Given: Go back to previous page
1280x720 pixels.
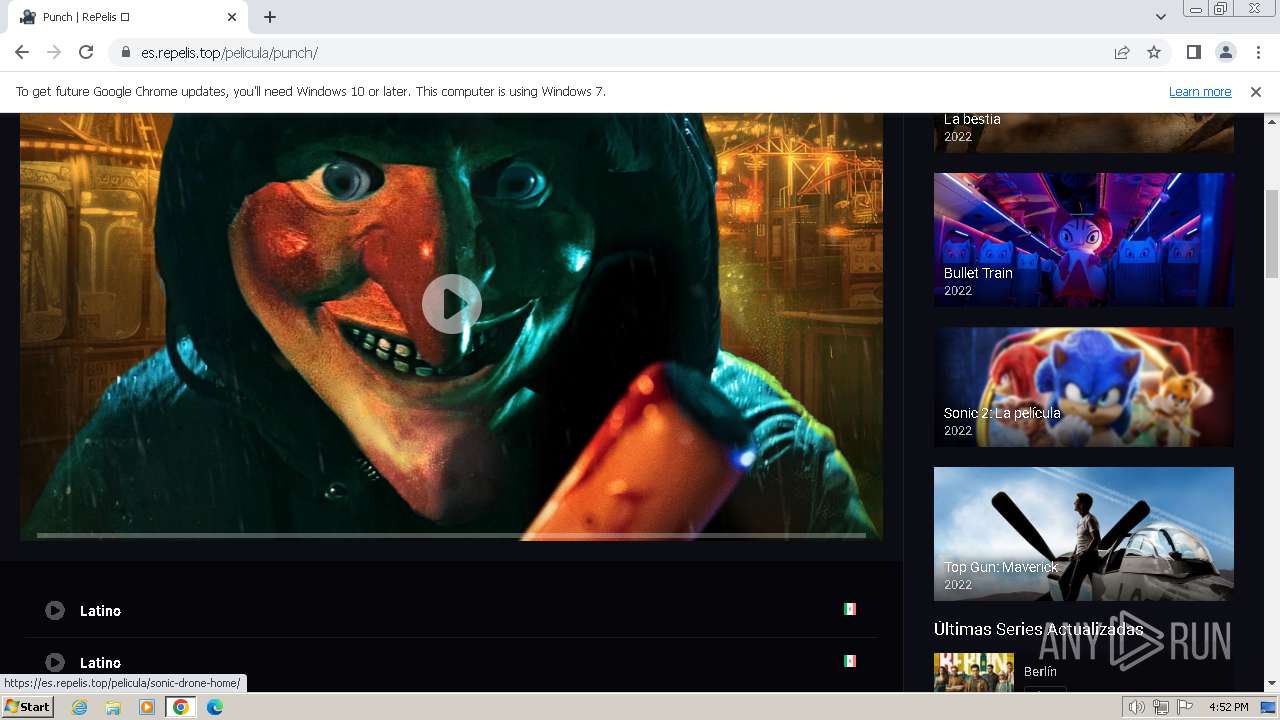Looking at the screenshot, I should click(22, 52).
